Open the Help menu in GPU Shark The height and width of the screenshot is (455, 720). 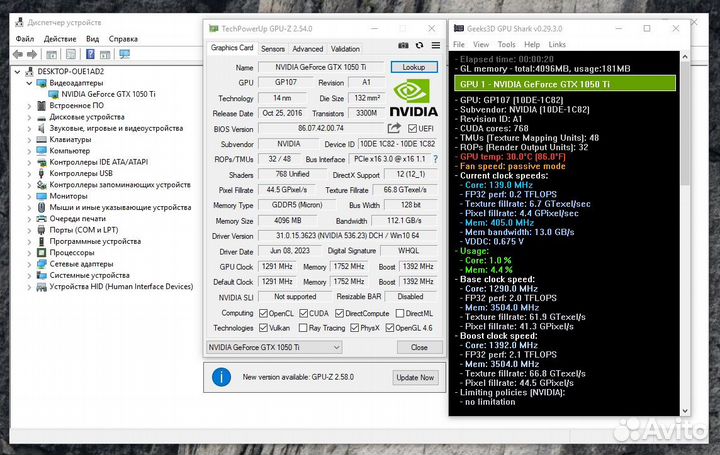pos(532,45)
